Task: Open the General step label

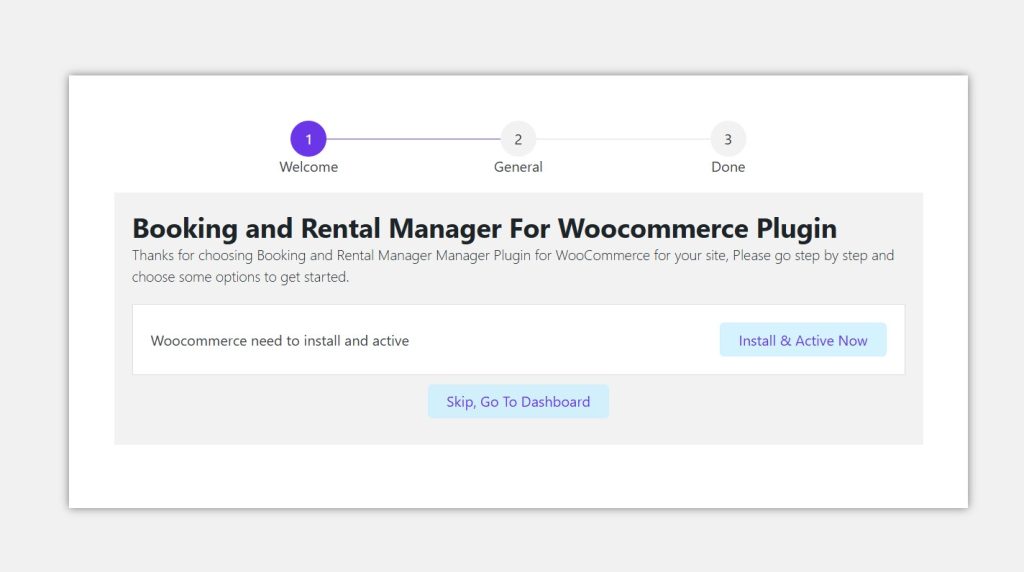Action: click(518, 167)
